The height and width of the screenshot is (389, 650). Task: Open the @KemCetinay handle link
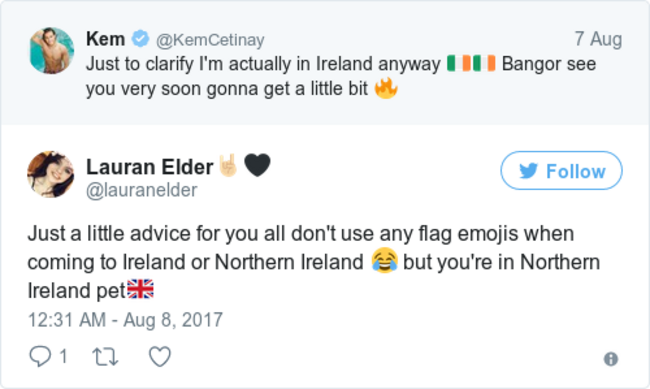210,40
